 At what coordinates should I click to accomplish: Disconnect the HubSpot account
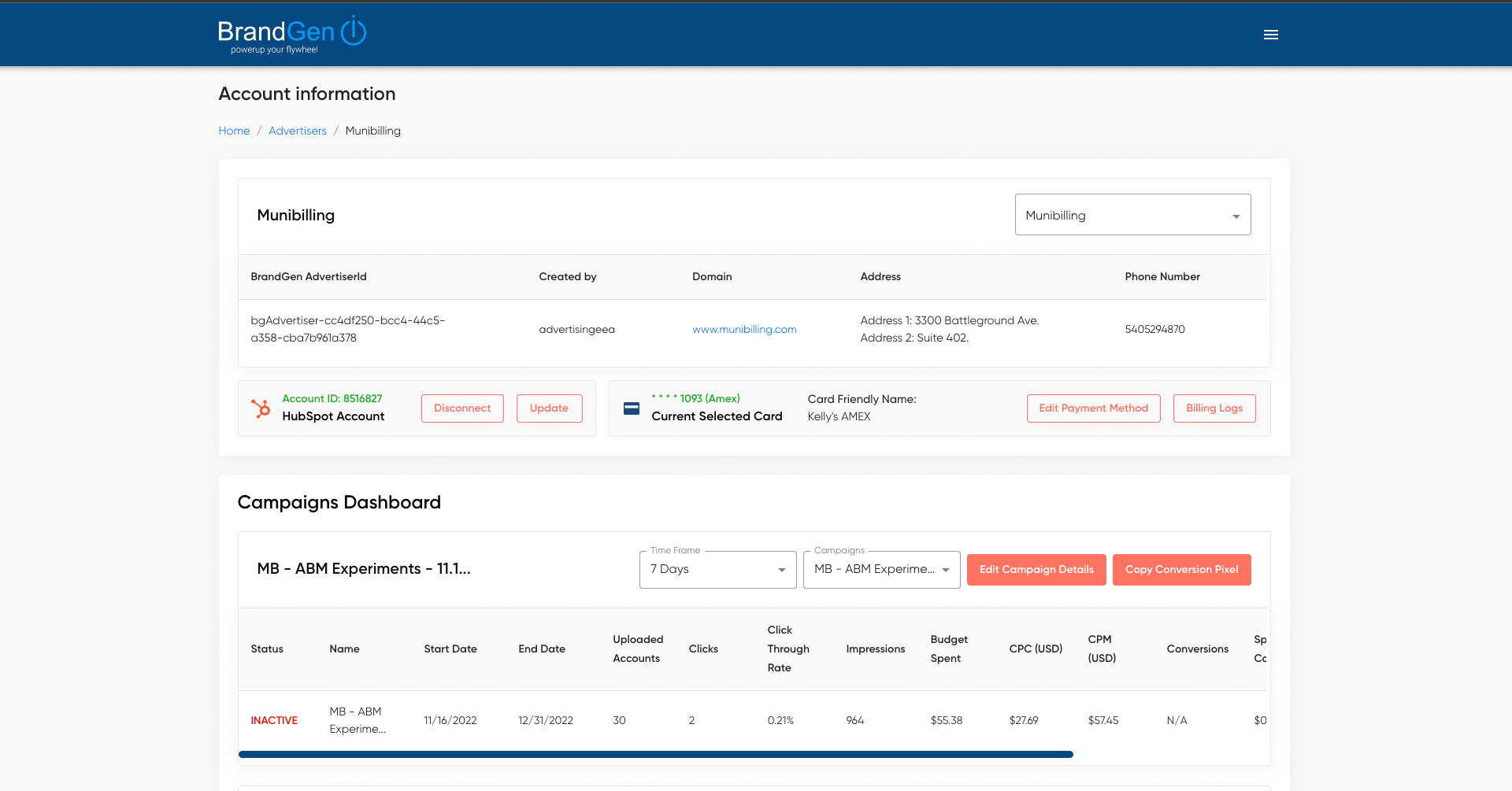tap(462, 408)
